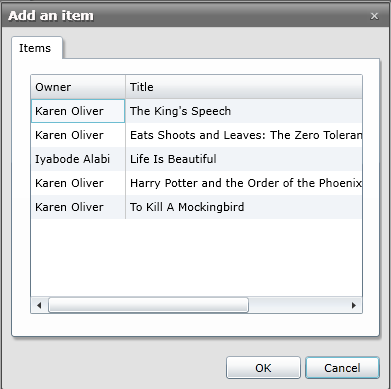Select The King's Speech title cell
This screenshot has height=389, width=391.
point(244,111)
